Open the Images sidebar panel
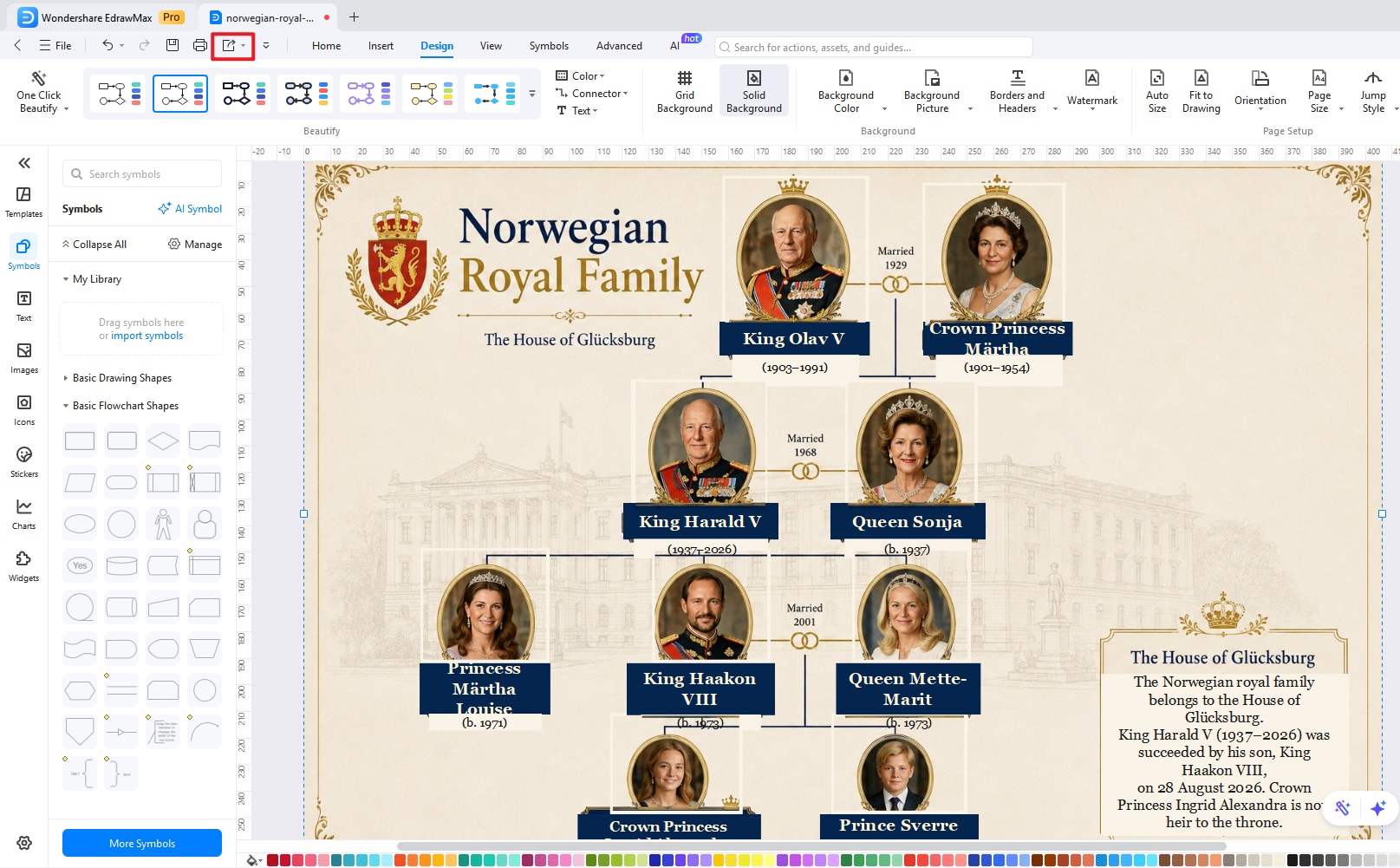This screenshot has height=868, width=1400. click(x=24, y=357)
